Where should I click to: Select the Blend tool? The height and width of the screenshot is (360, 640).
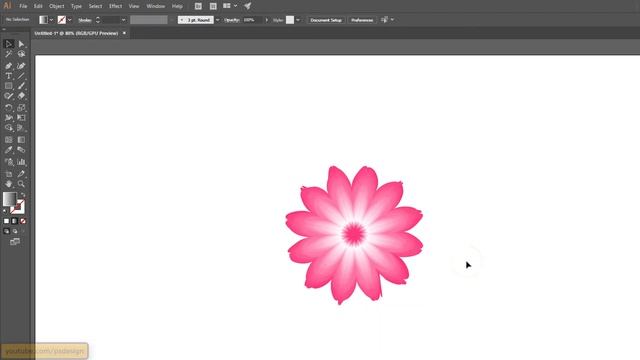21,150
